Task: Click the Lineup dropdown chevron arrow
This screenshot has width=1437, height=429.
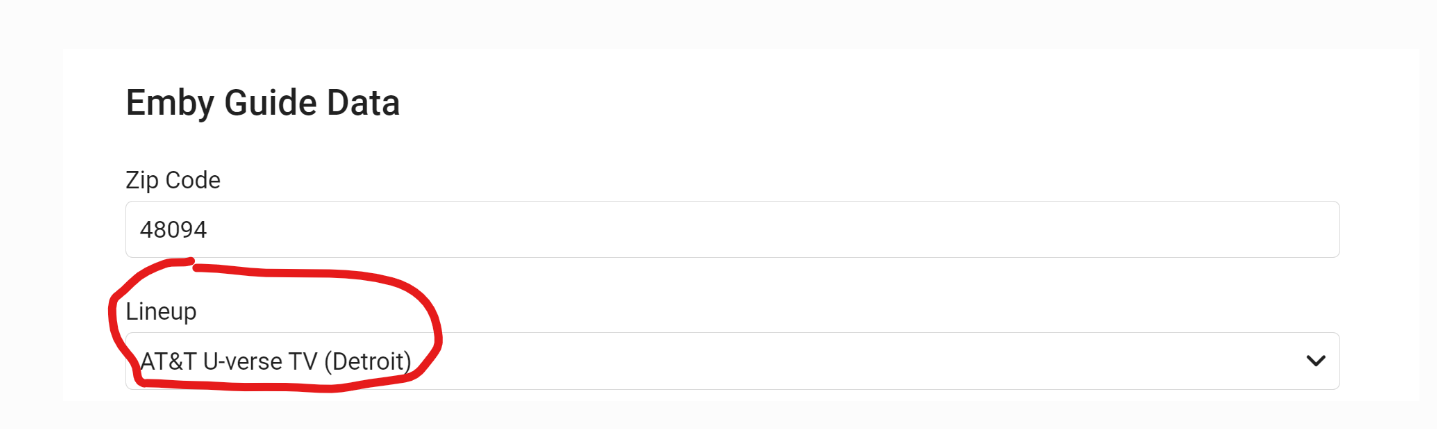Action: tap(1315, 361)
